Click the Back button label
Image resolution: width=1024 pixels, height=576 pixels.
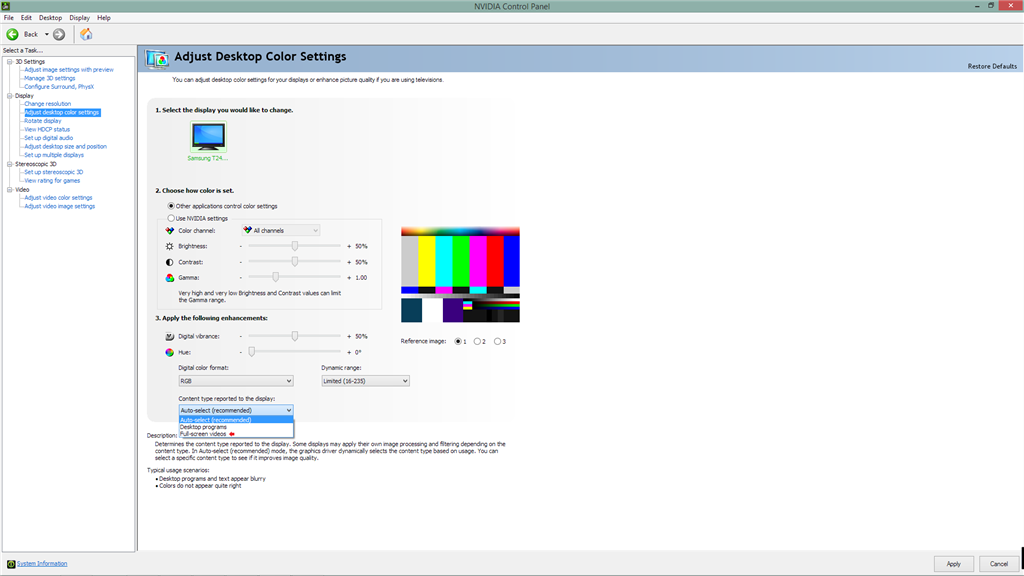[31, 34]
